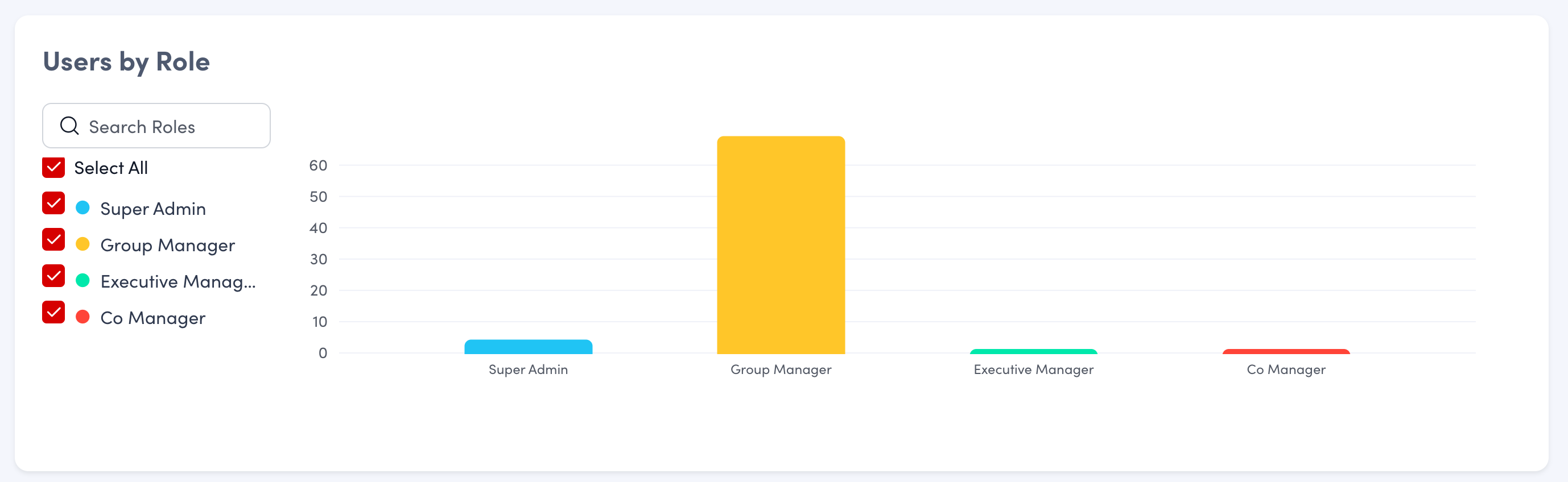
Task: Click the blue Super Admin bar
Action: [x=528, y=347]
